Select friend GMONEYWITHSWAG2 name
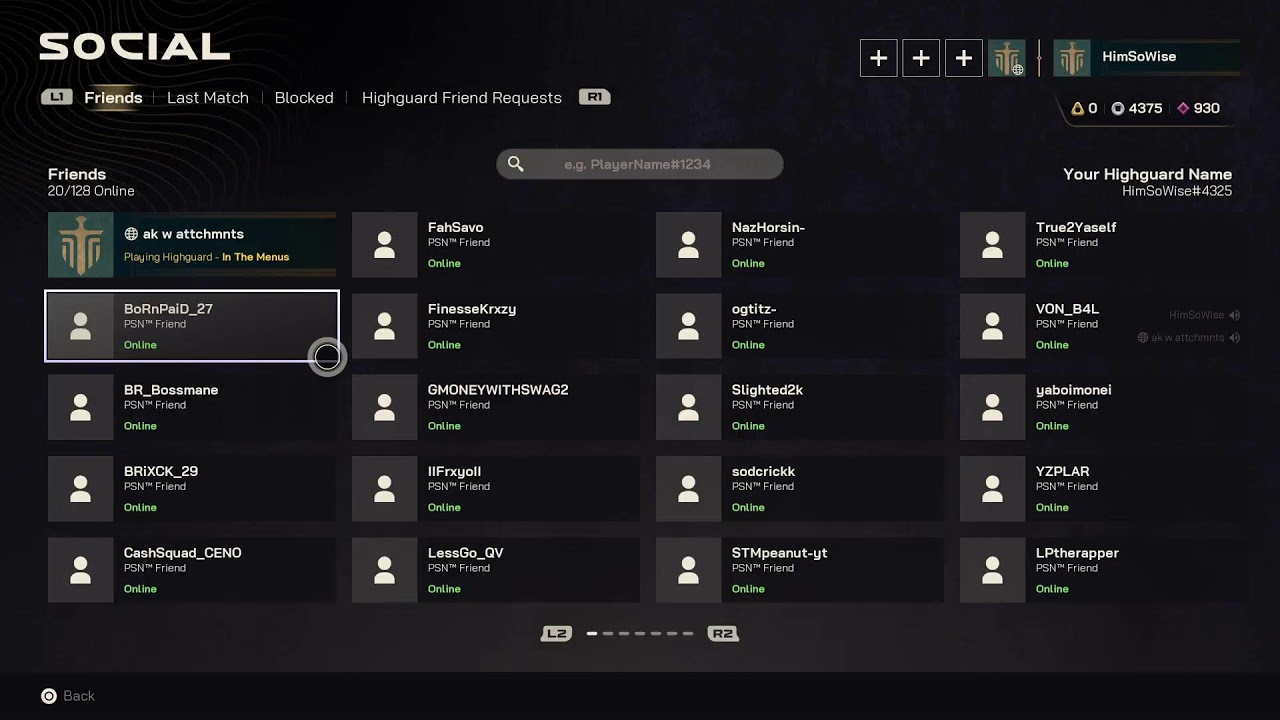 click(x=498, y=390)
